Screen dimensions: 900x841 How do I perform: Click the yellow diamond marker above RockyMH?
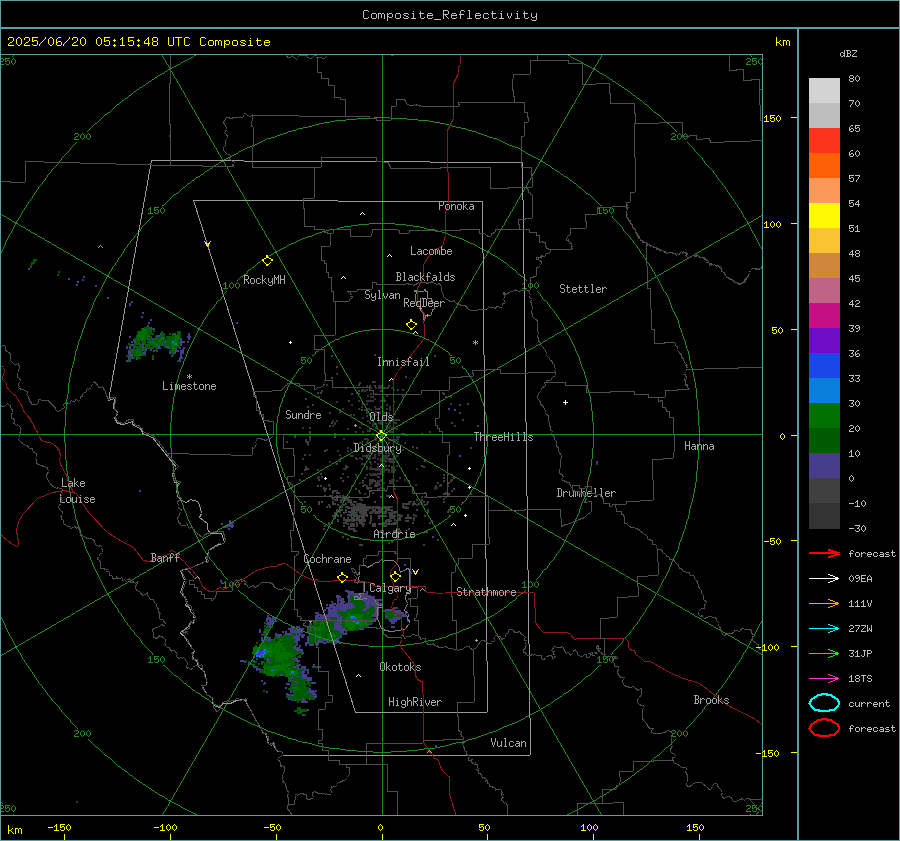pyautogui.click(x=267, y=261)
